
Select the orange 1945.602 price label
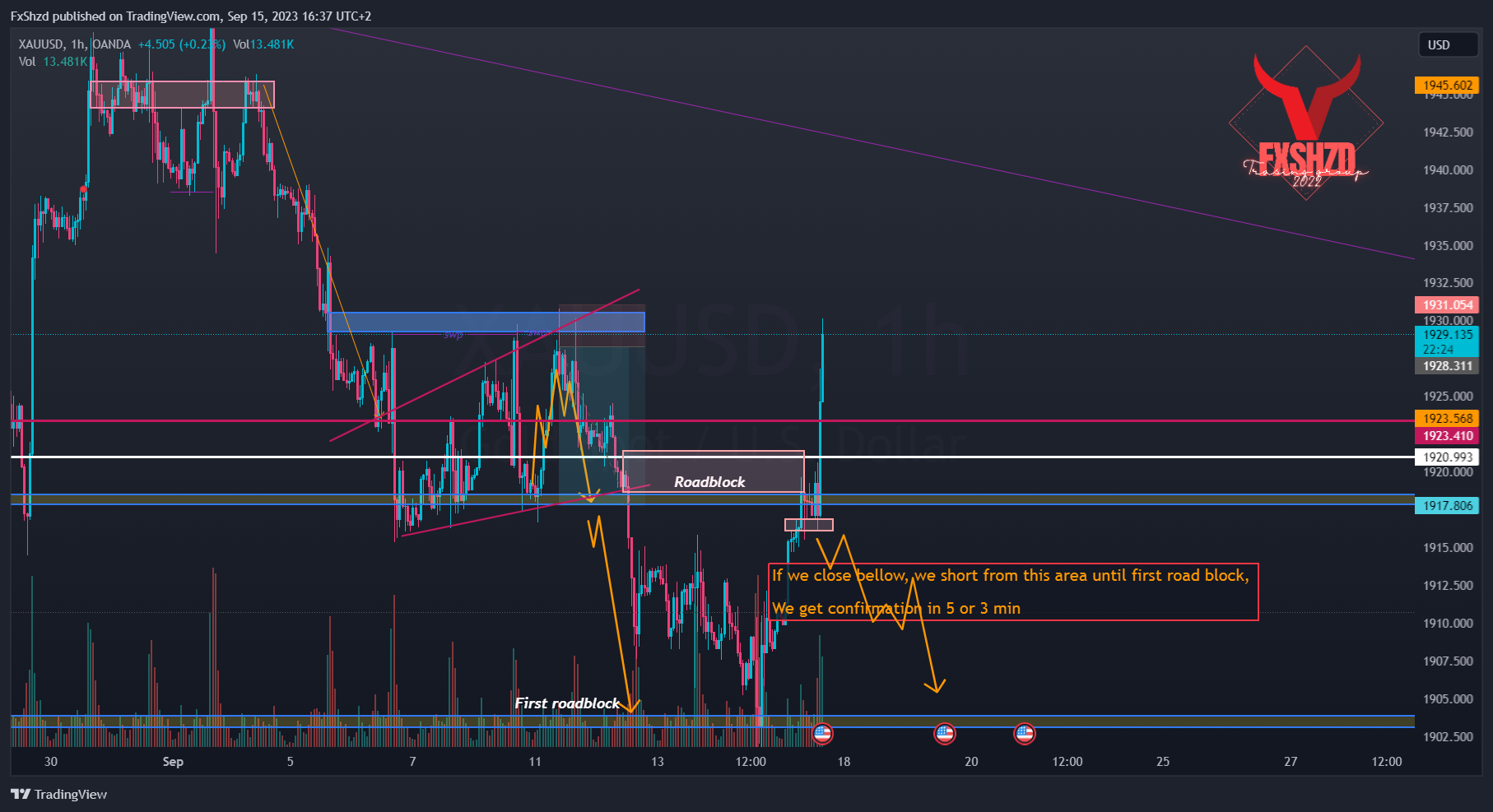point(1447,86)
